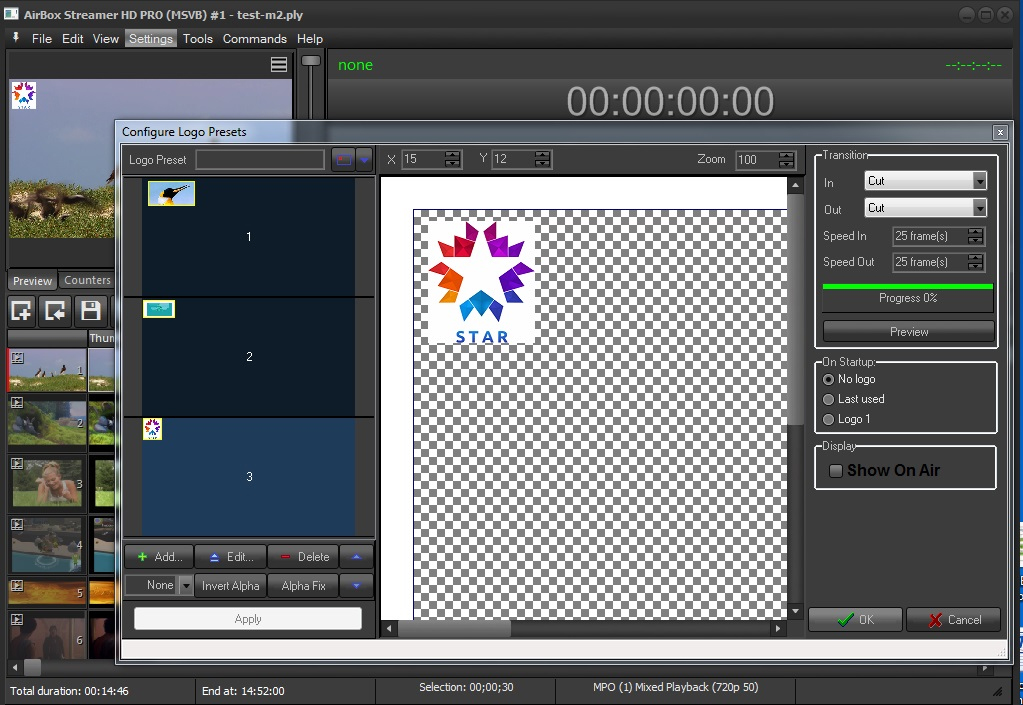Click the logo canvas horizontal scrollbar thumb
The height and width of the screenshot is (705, 1023).
(x=455, y=629)
